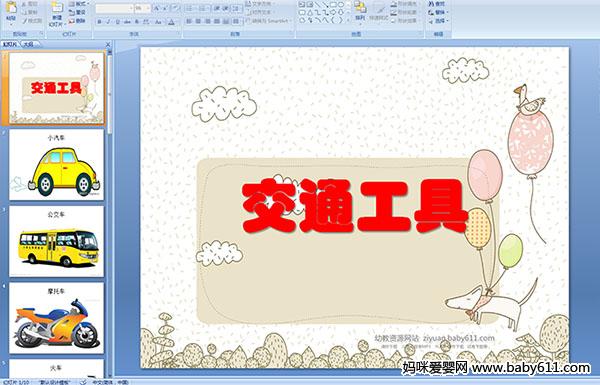The image size is (600, 385).
Task: Toggle Center text alignment
Action: point(198,21)
